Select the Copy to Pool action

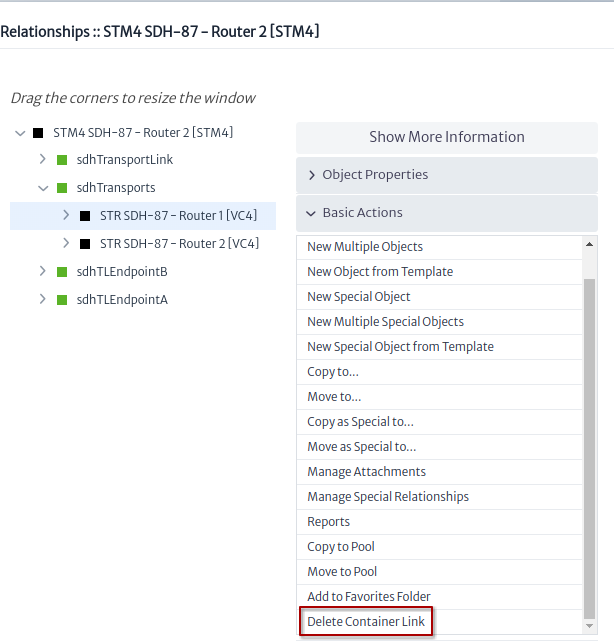coord(439,547)
